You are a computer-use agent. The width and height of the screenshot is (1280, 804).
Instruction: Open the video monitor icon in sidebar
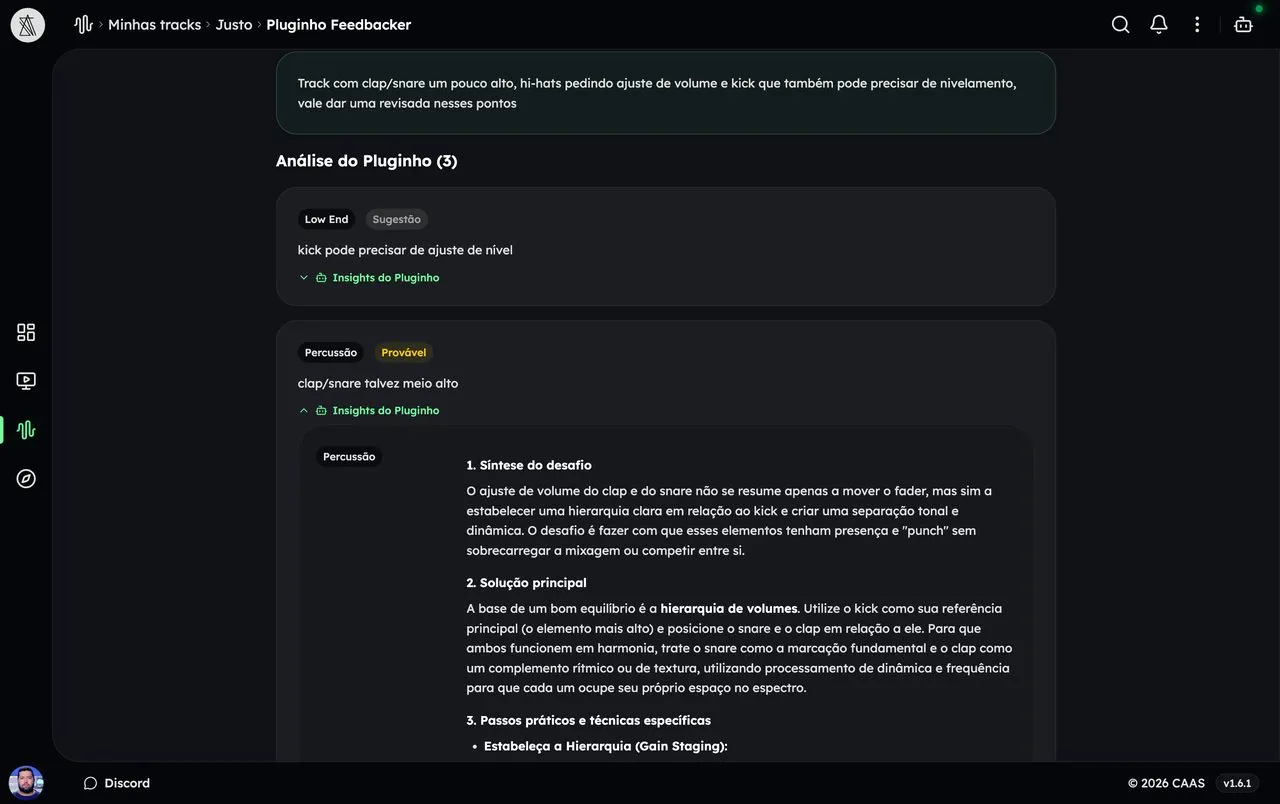(26, 381)
